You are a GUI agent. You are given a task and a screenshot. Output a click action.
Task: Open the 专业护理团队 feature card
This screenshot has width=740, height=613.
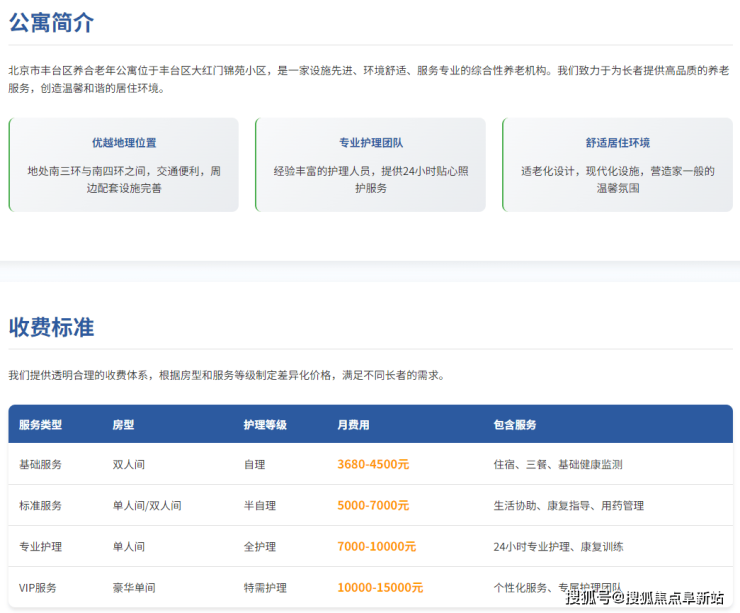[x=371, y=164]
